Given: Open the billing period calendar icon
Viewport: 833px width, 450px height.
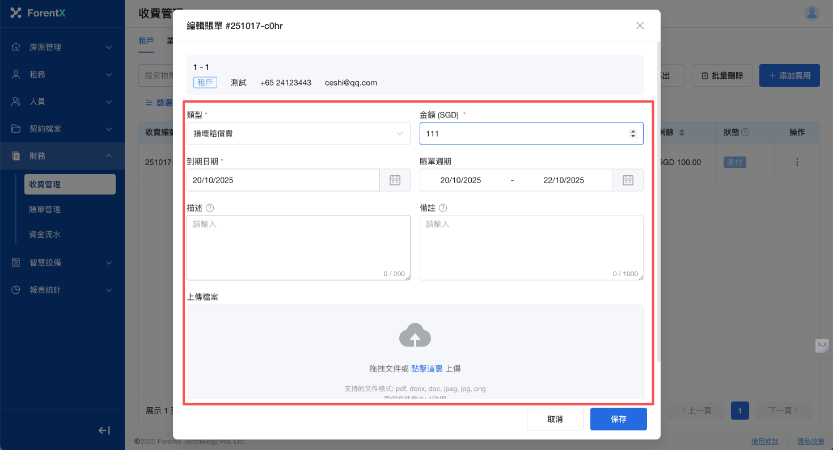Looking at the screenshot, I should pyautogui.click(x=628, y=180).
